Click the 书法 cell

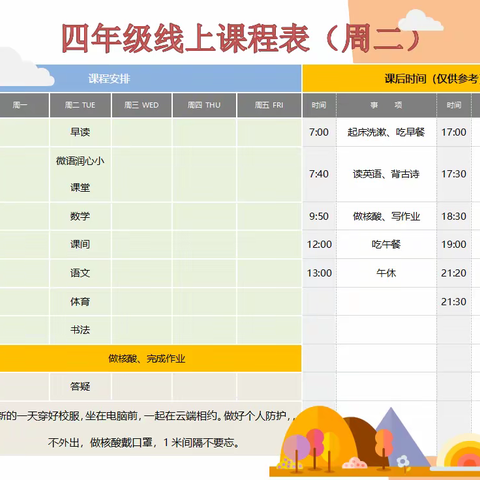tap(80, 330)
